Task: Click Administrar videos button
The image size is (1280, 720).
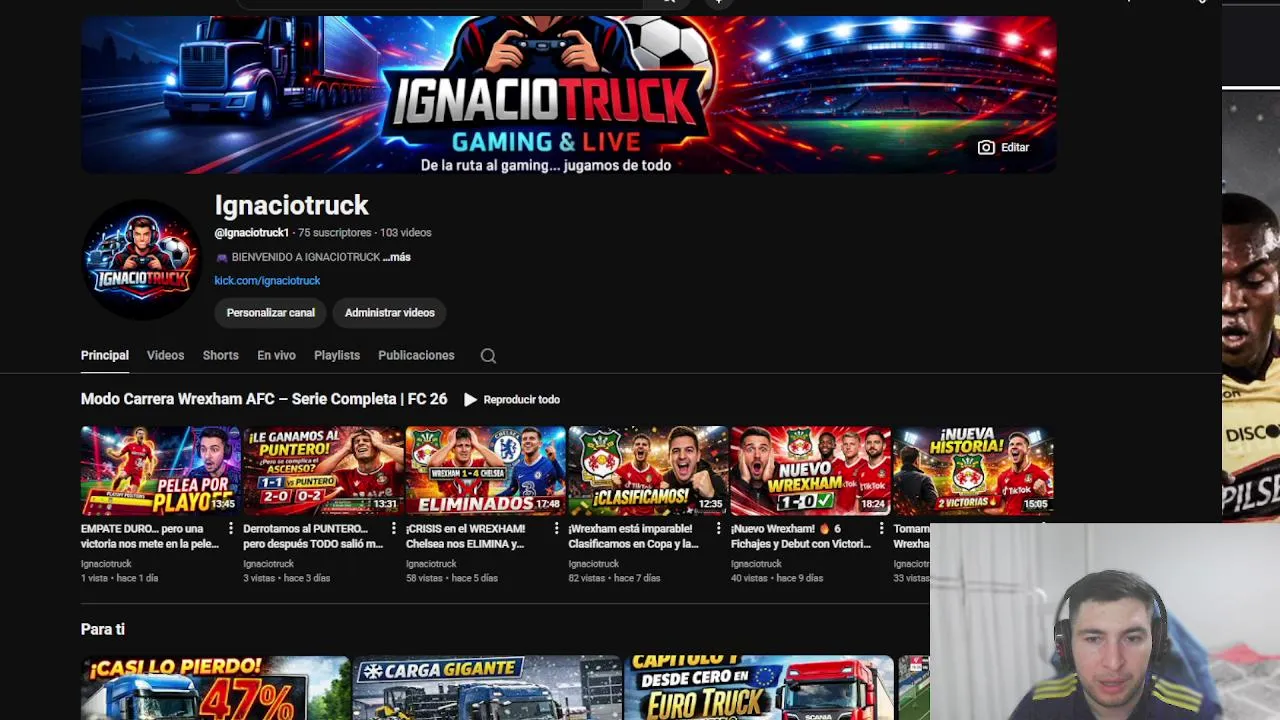Action: [389, 313]
